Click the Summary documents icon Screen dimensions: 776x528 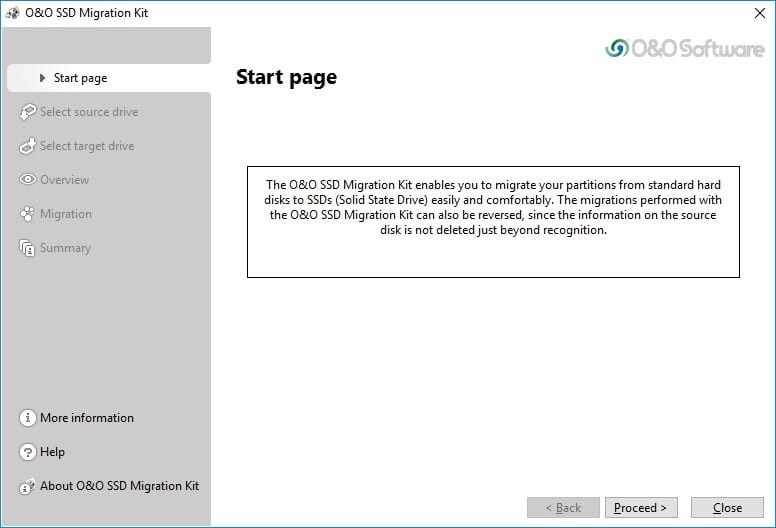pyautogui.click(x=28, y=248)
